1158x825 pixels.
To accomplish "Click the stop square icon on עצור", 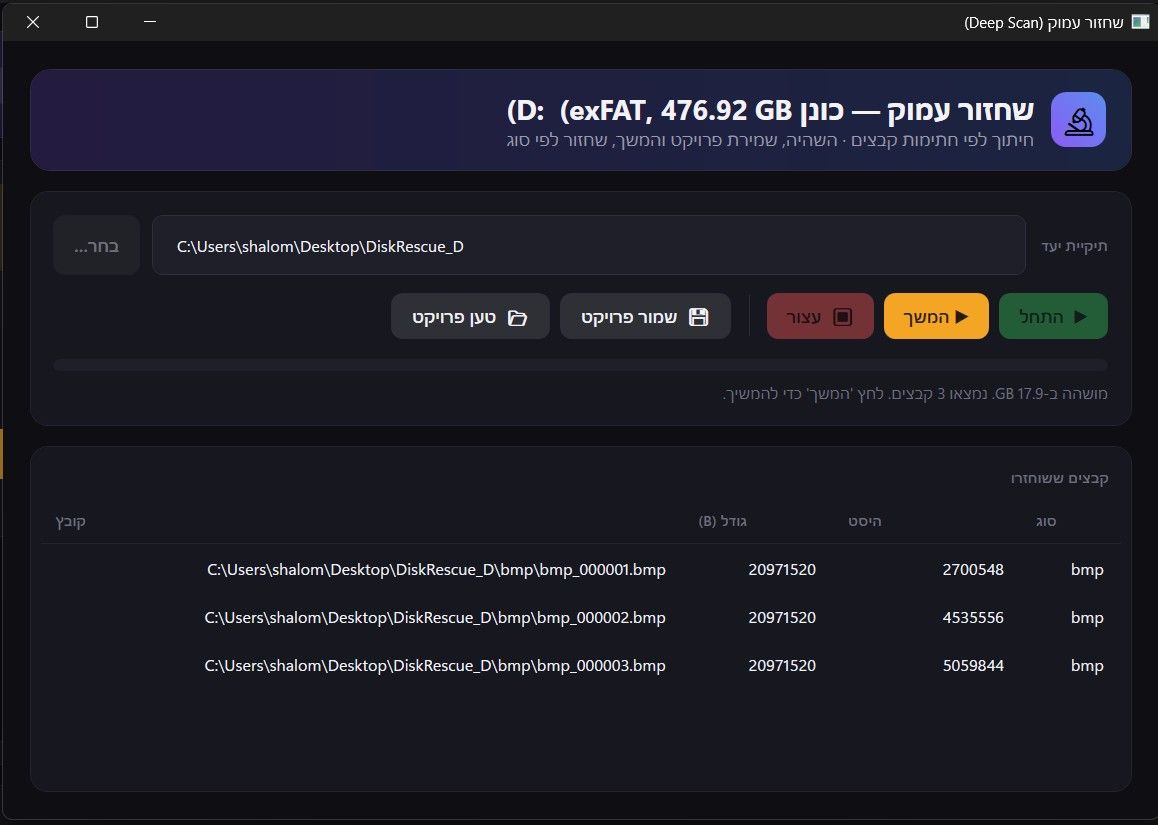I will pyautogui.click(x=843, y=317).
